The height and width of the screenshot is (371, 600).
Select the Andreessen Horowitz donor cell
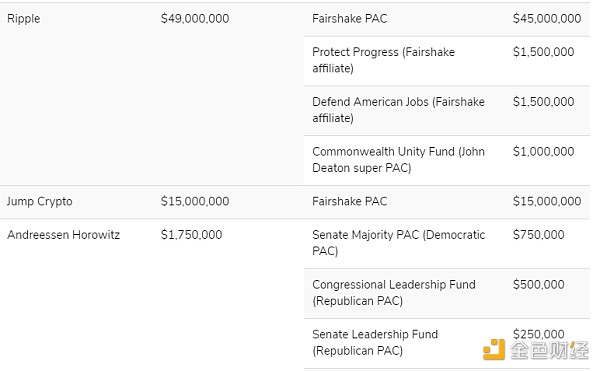(64, 234)
